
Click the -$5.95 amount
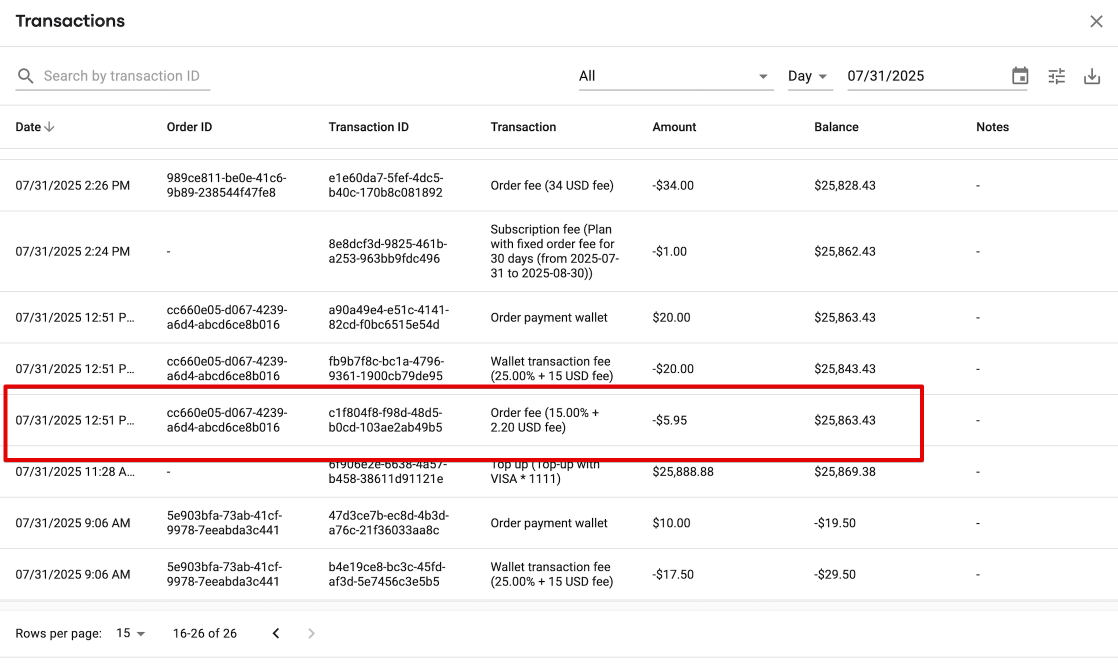(670, 420)
